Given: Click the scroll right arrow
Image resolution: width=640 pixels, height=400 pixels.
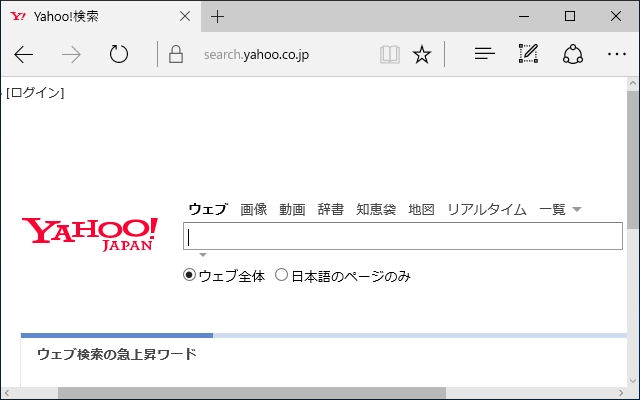Looking at the screenshot, I should click(x=621, y=393).
